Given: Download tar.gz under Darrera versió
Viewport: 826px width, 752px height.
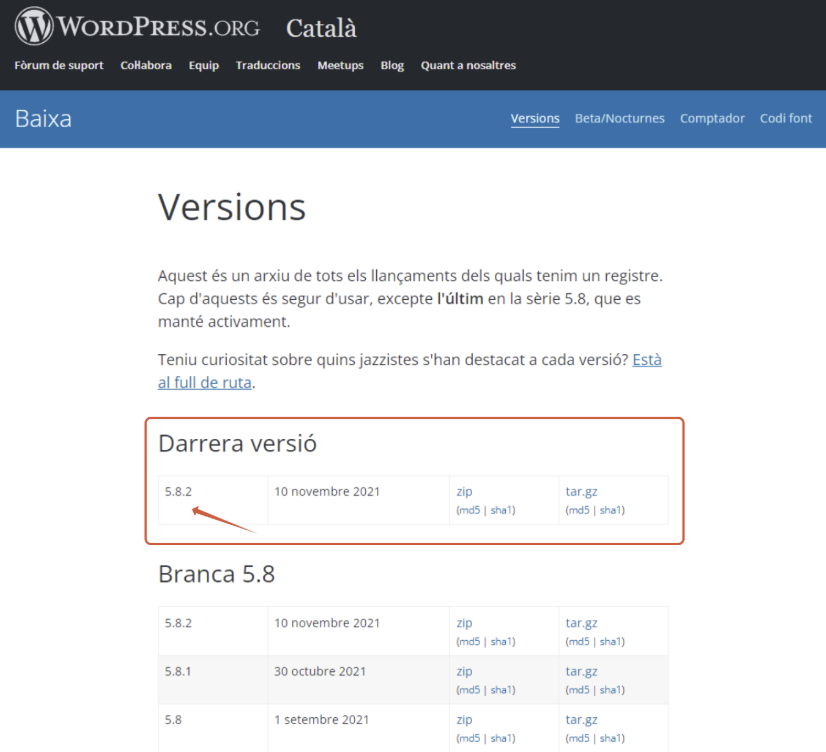Looking at the screenshot, I should tap(582, 492).
